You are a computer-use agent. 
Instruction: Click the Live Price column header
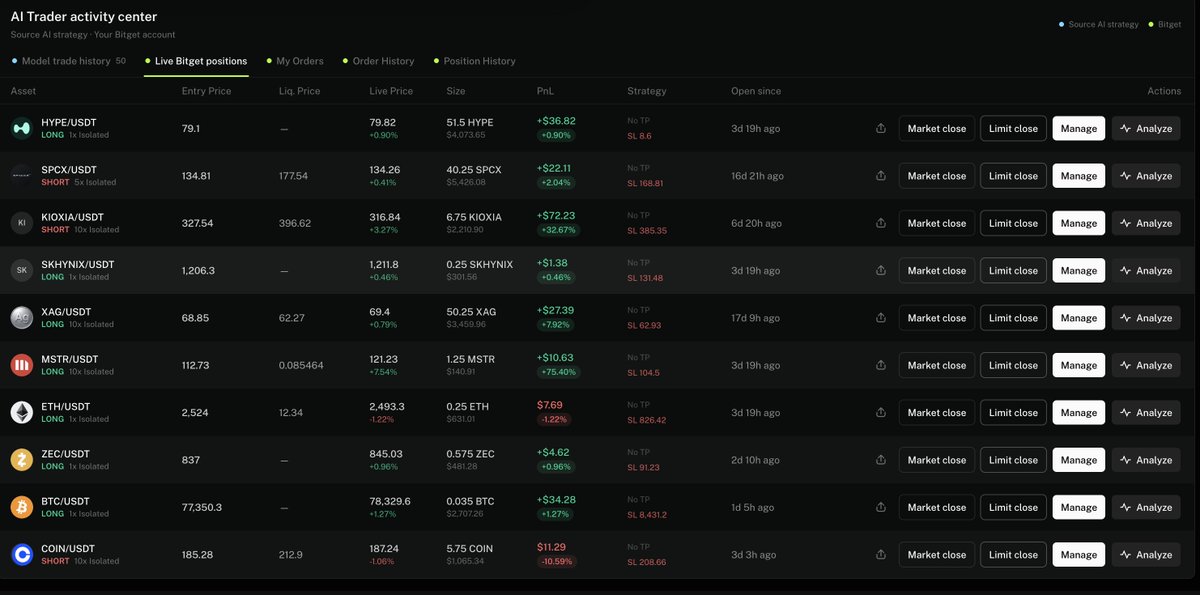pyautogui.click(x=391, y=91)
